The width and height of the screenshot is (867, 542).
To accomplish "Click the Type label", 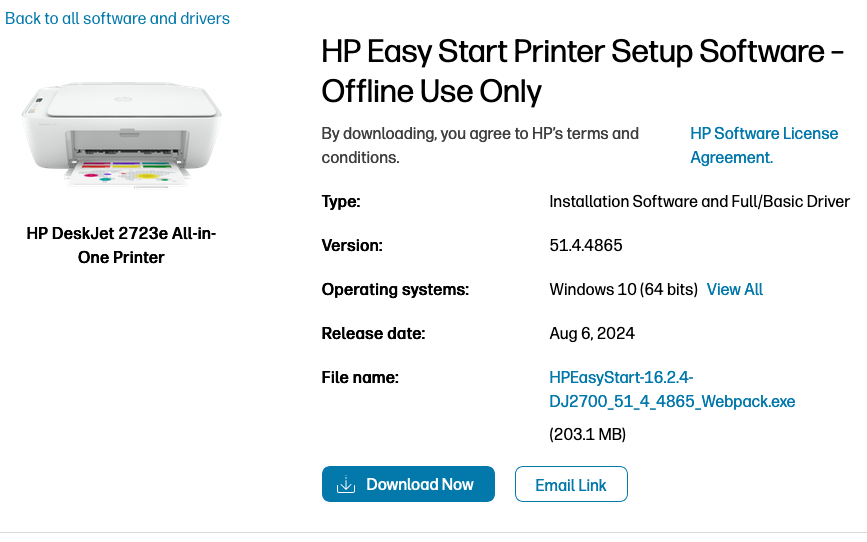I will pyautogui.click(x=341, y=201).
